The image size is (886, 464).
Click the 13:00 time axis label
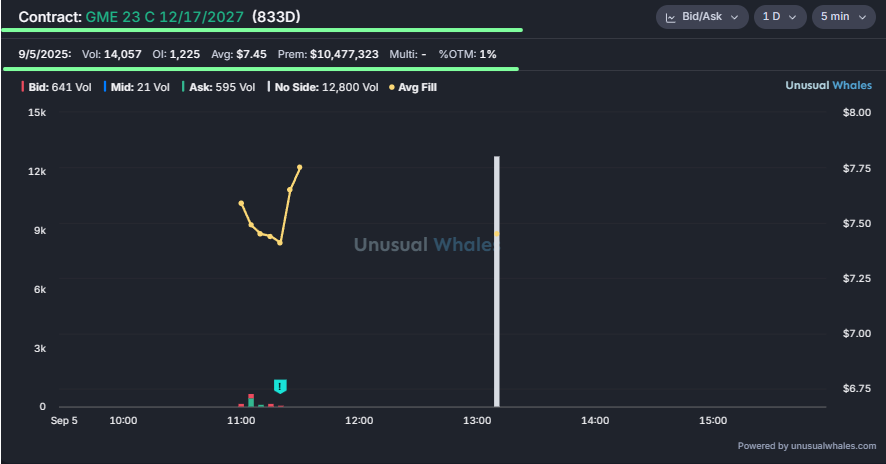click(477, 420)
